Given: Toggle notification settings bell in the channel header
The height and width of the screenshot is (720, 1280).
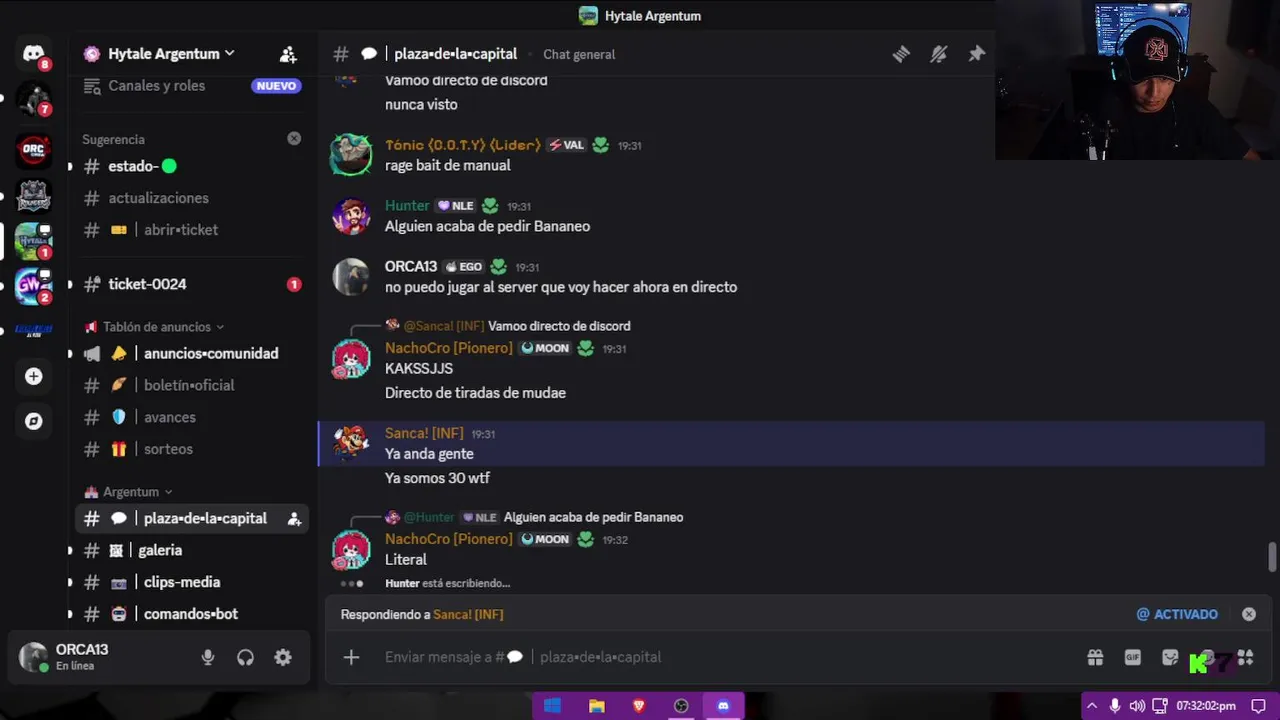Looking at the screenshot, I should (x=938, y=54).
